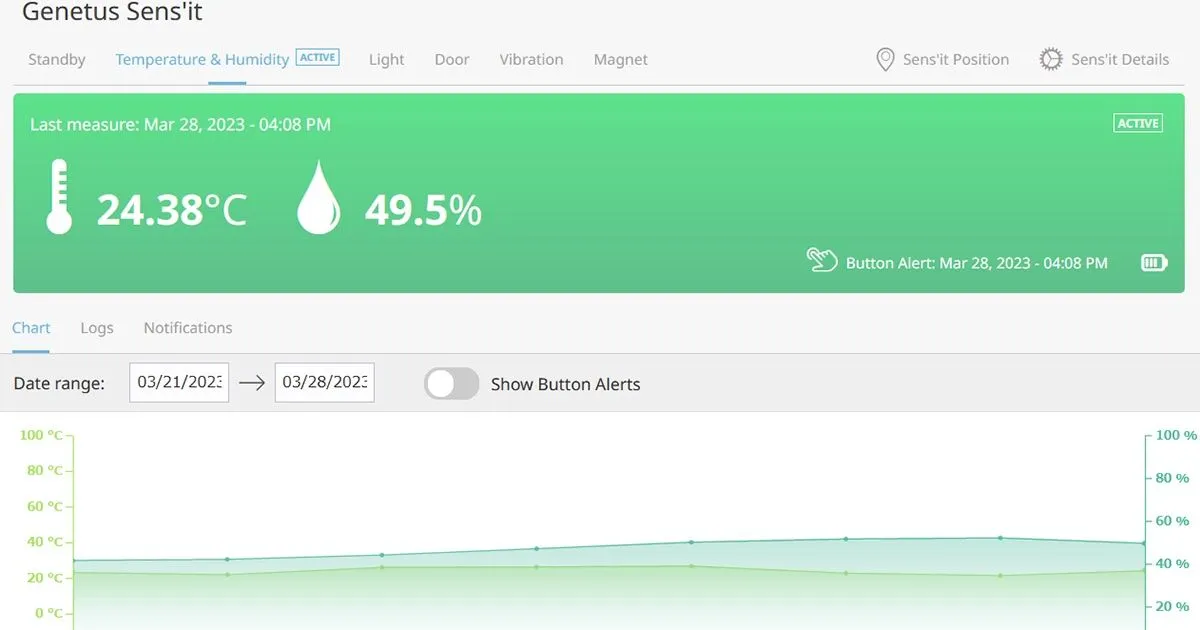
Task: Open the Door mode tab
Action: point(452,60)
